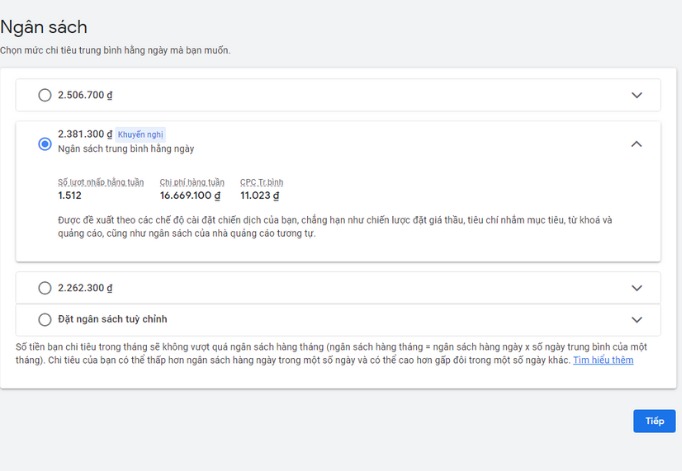This screenshot has height=471, width=682.
Task: Expand the custom budget row chevron
Action: 637,320
